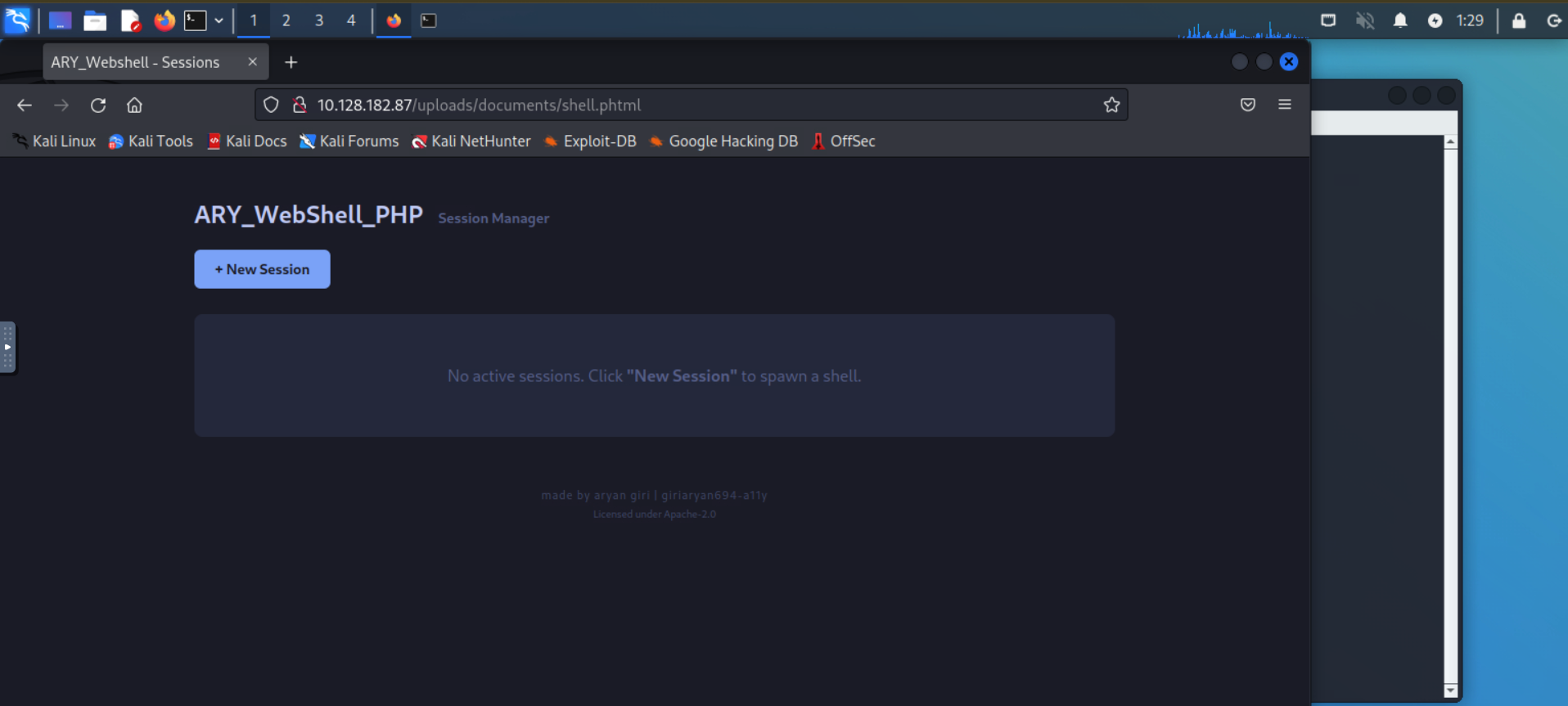This screenshot has width=1568, height=706.
Task: Launch the text editor icon in the panel
Action: 130,21
